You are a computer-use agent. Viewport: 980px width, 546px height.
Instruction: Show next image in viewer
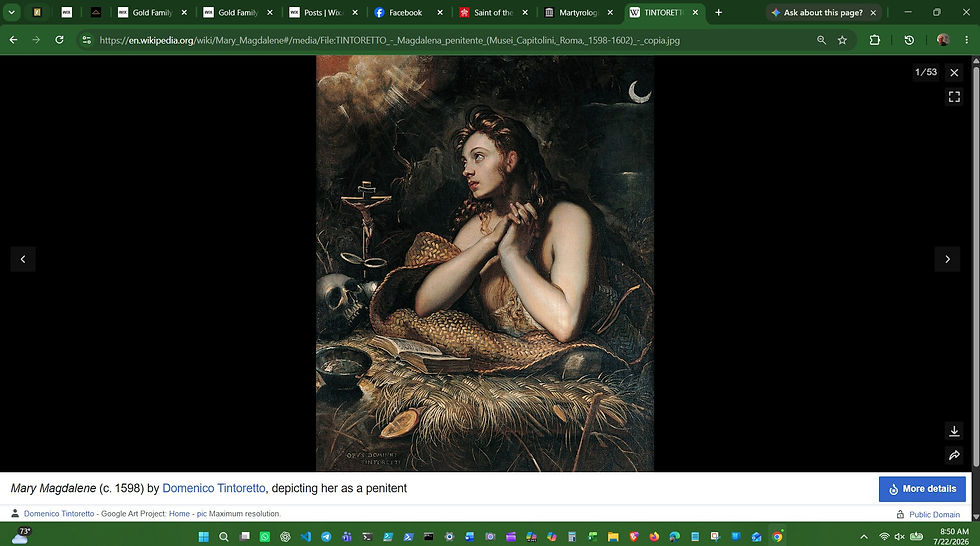[x=948, y=259]
